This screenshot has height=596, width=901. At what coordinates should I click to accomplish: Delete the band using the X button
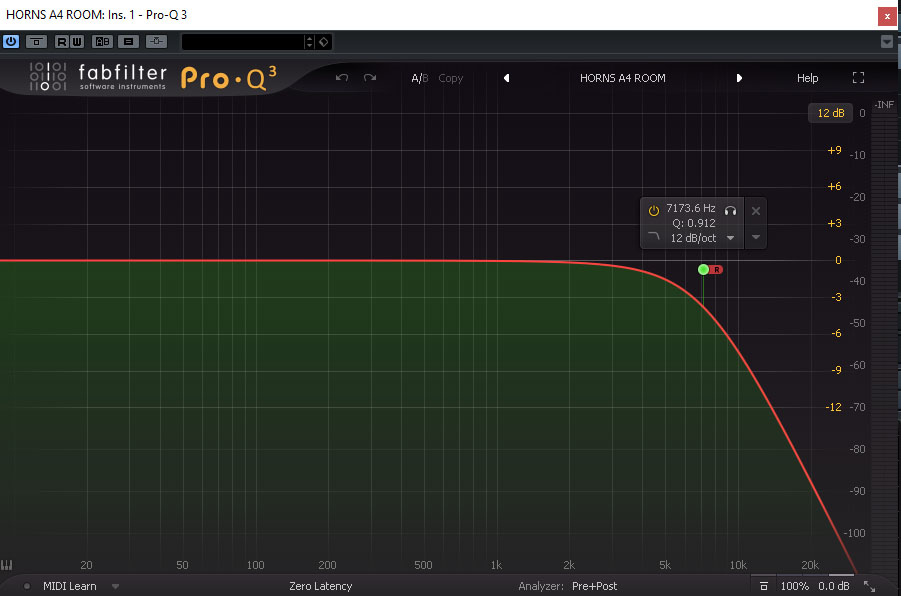756,211
